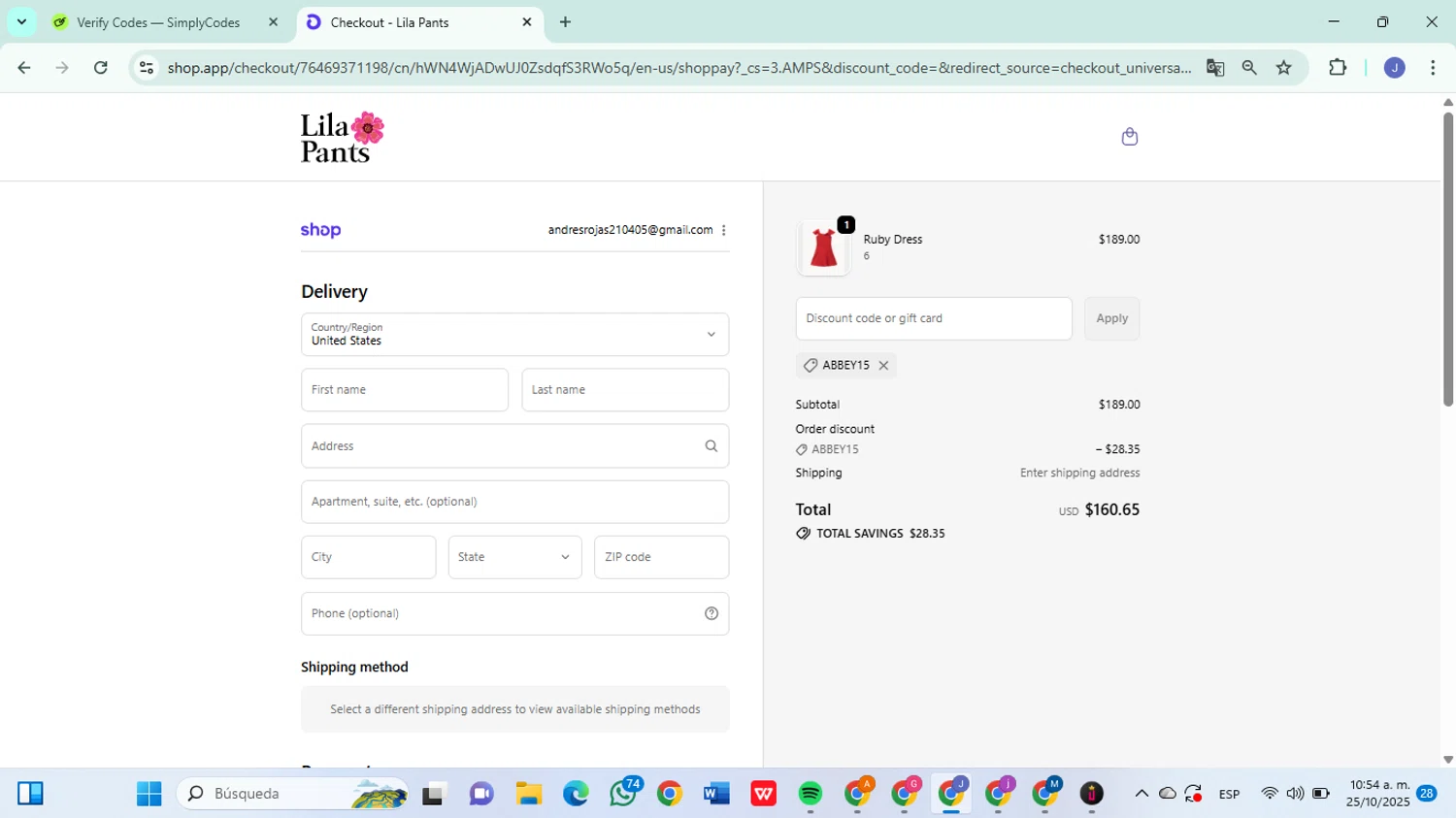The image size is (1456, 818).
Task: Expand the Country/Region dropdown
Action: (514, 335)
